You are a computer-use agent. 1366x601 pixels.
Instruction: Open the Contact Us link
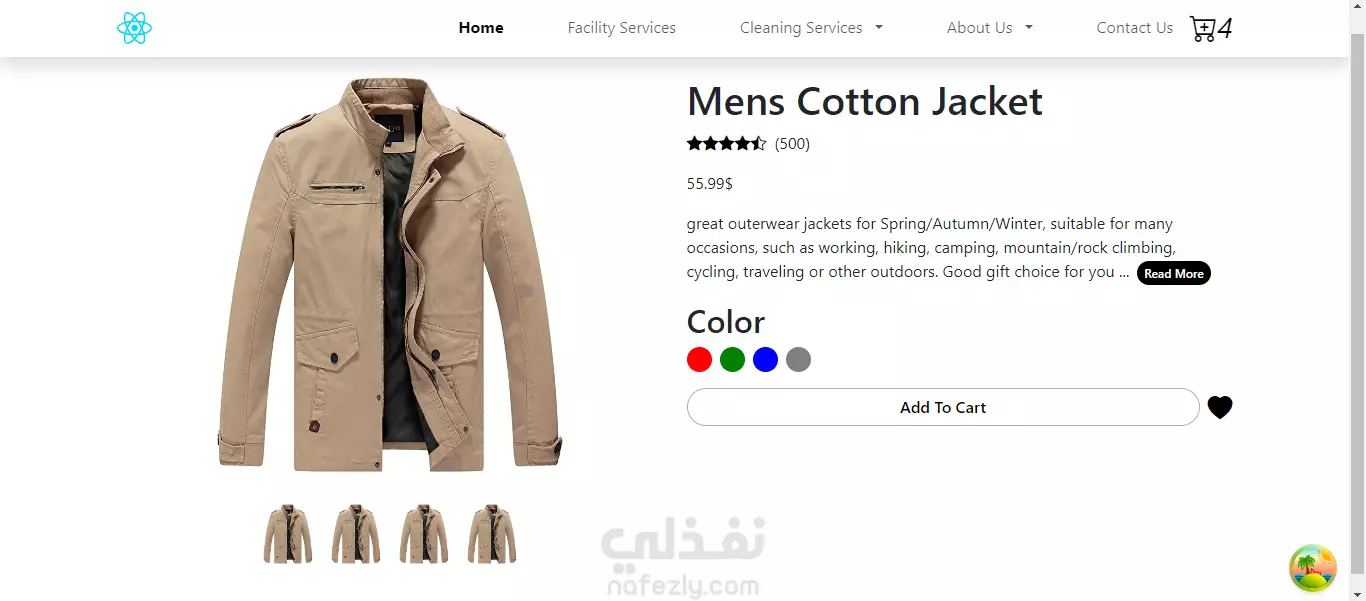(x=1134, y=28)
